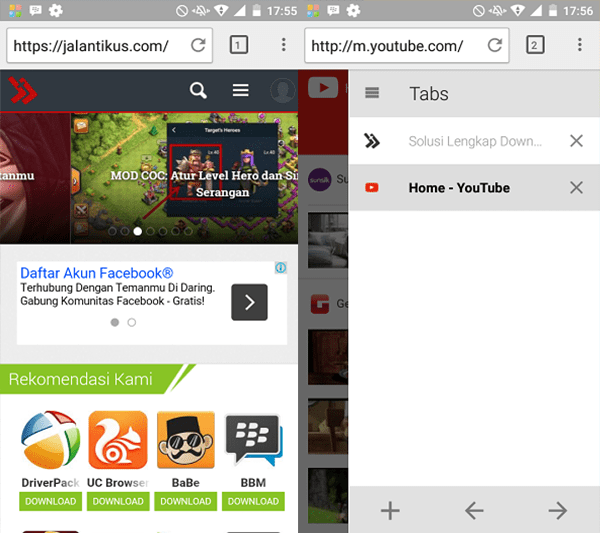The width and height of the screenshot is (600, 533).
Task: Open Android settings gear in left status bar
Action: (56, 10)
